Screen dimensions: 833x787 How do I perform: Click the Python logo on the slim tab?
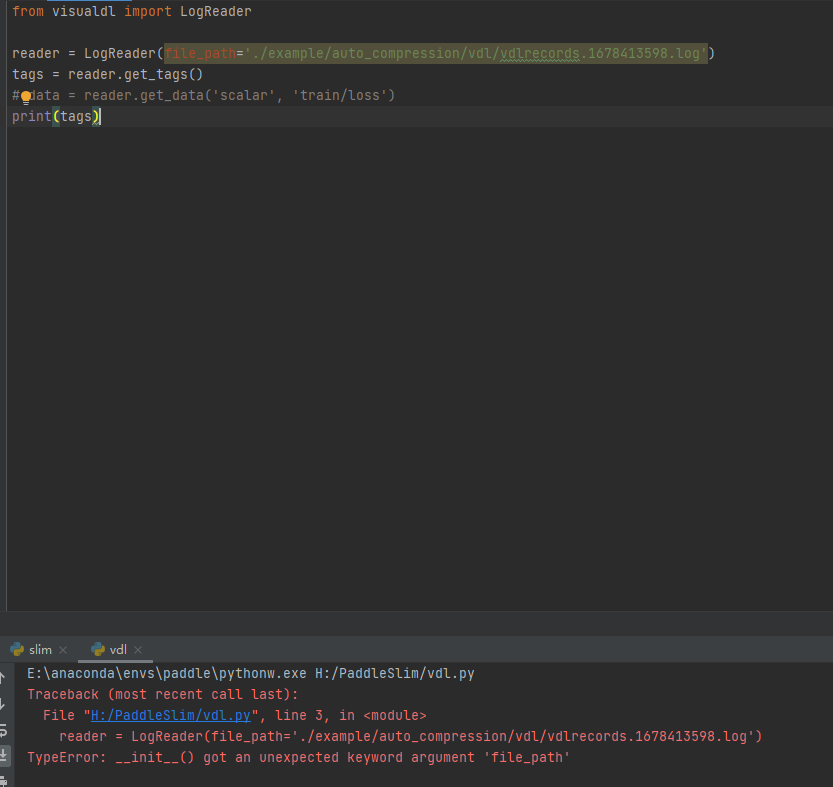click(x=18, y=648)
